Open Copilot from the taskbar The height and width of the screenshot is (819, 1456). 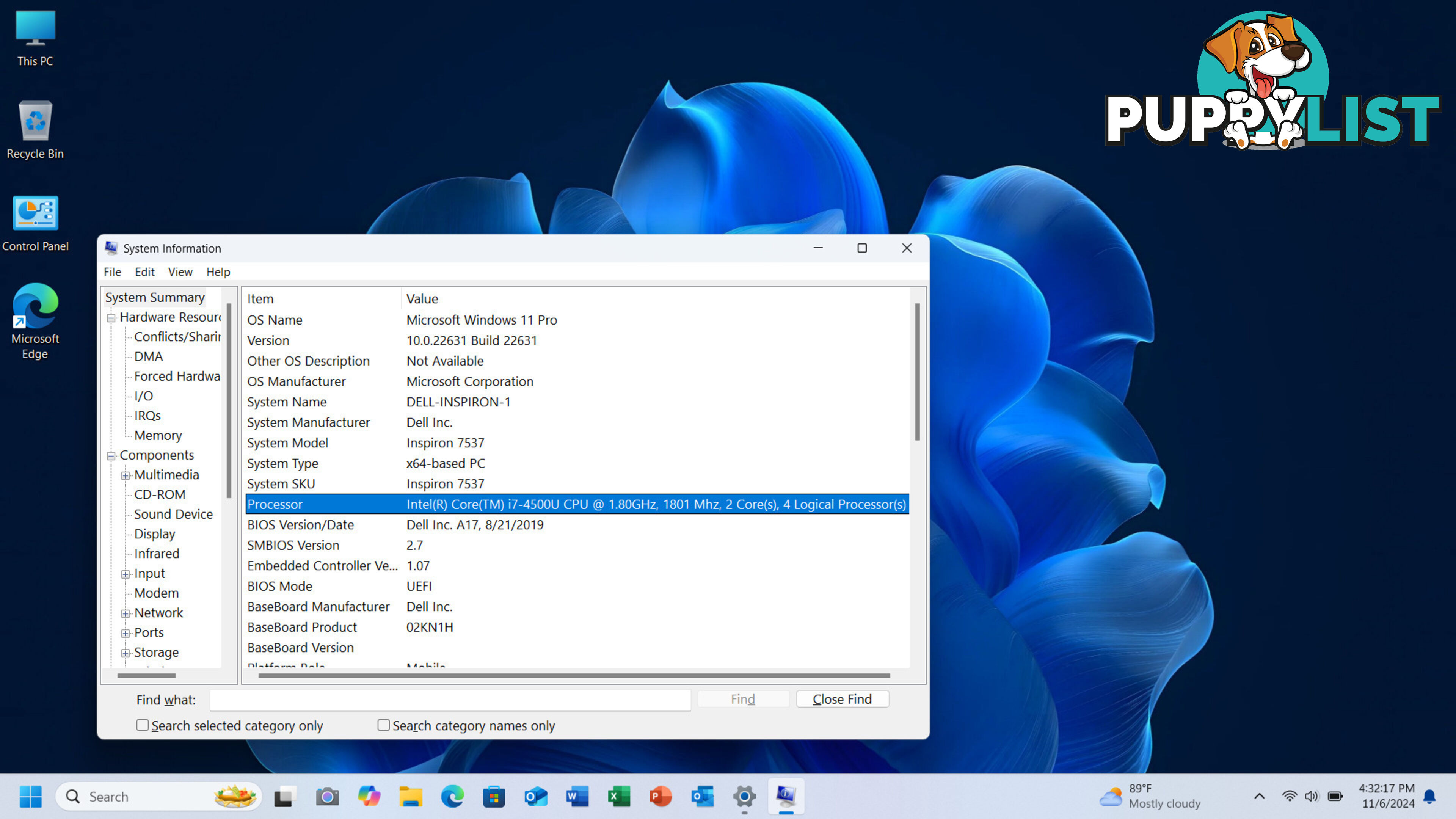point(369,796)
